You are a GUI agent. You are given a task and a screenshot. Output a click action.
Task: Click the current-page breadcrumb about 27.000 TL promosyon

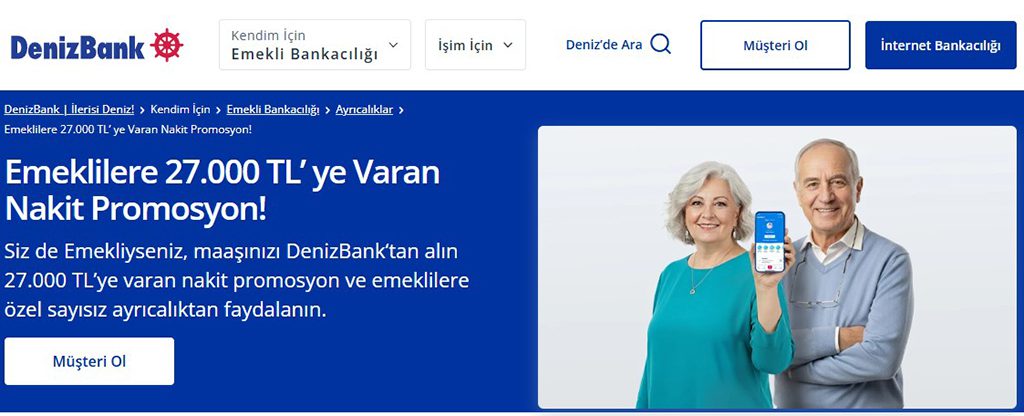pyautogui.click(x=128, y=129)
